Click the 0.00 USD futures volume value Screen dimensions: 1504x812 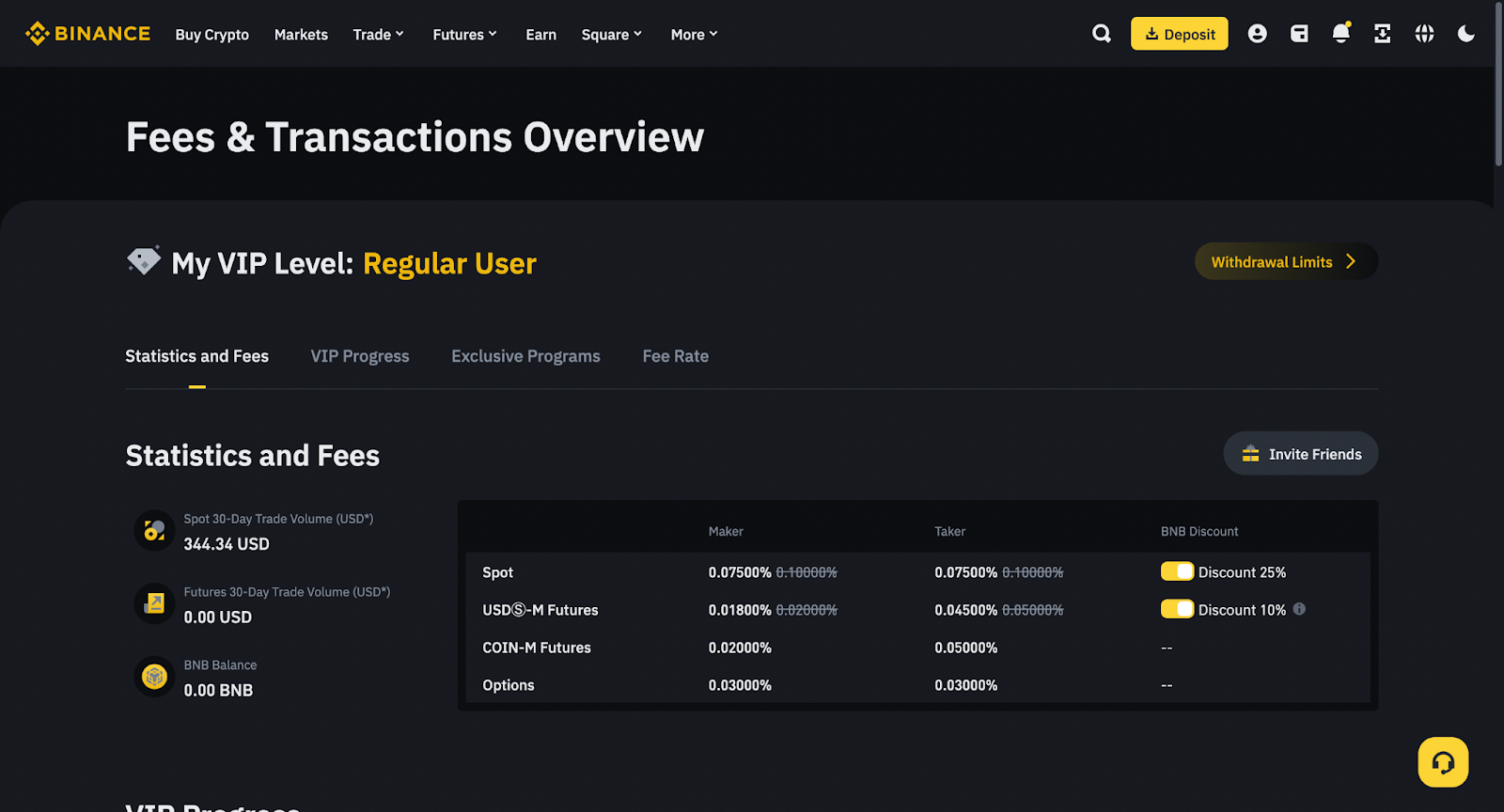point(218,617)
